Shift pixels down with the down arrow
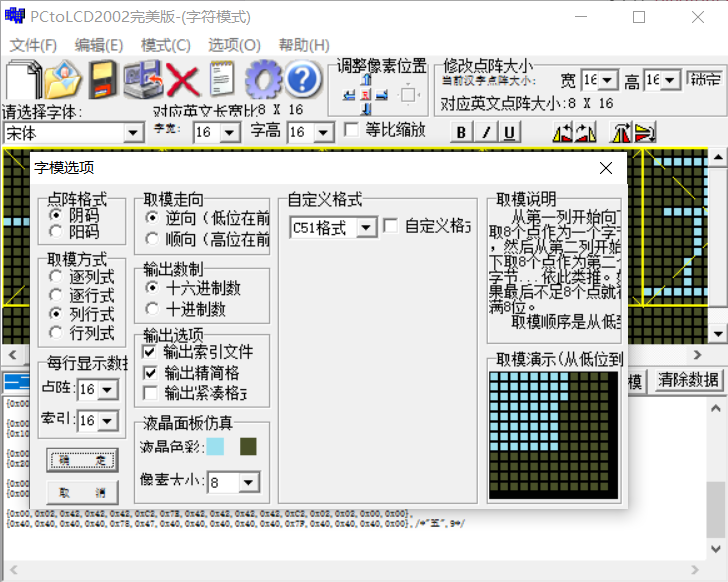This screenshot has width=728, height=582. click(x=366, y=109)
